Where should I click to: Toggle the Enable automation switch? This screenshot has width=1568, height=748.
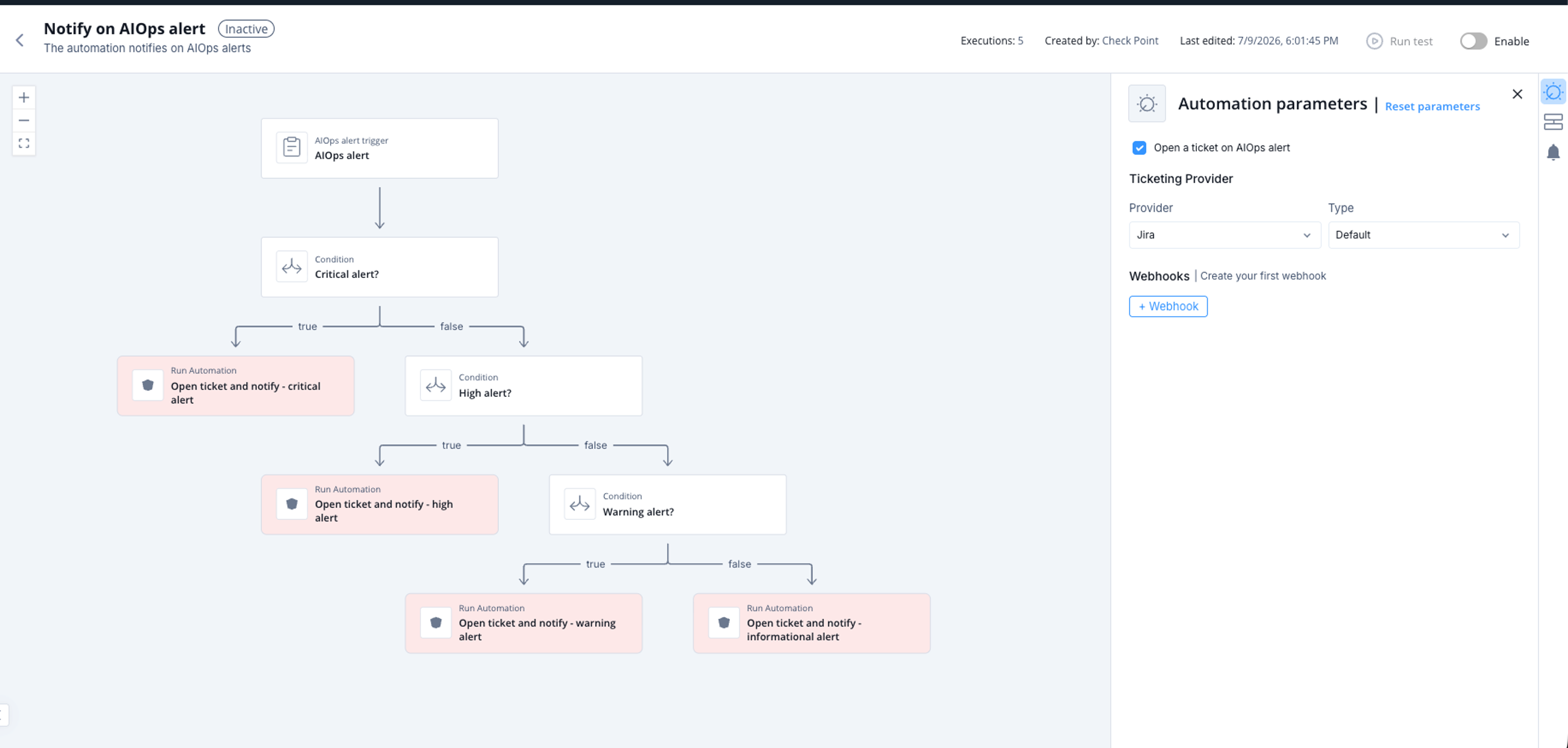(x=1473, y=40)
